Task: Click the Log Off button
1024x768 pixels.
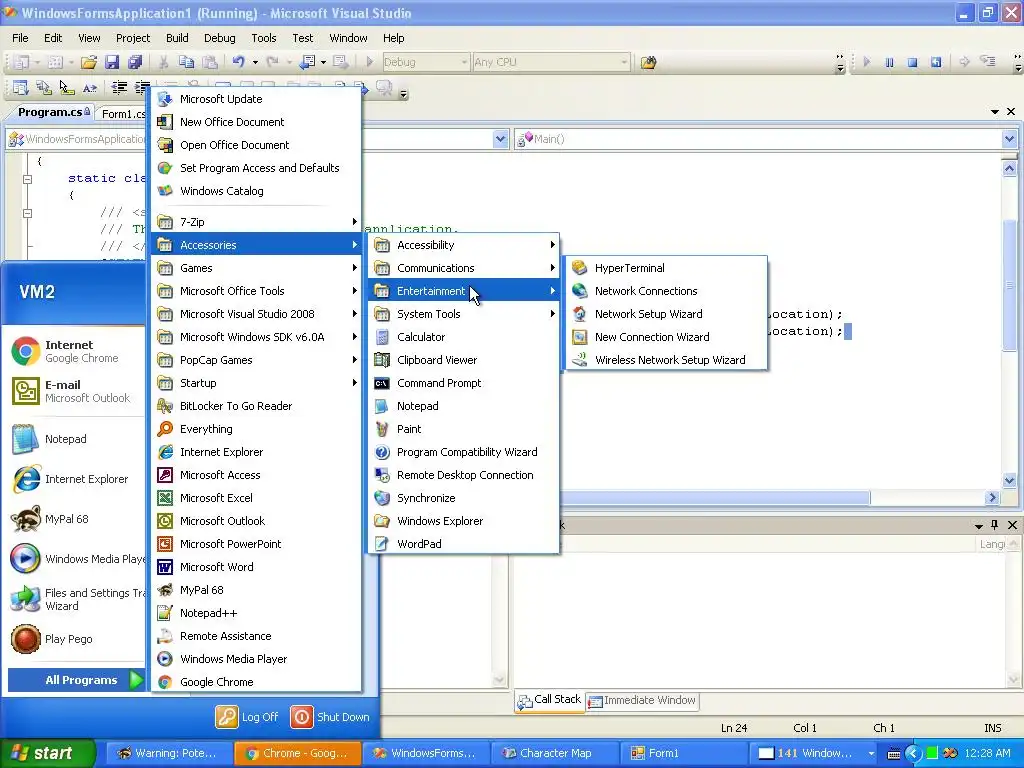Action: pos(248,716)
